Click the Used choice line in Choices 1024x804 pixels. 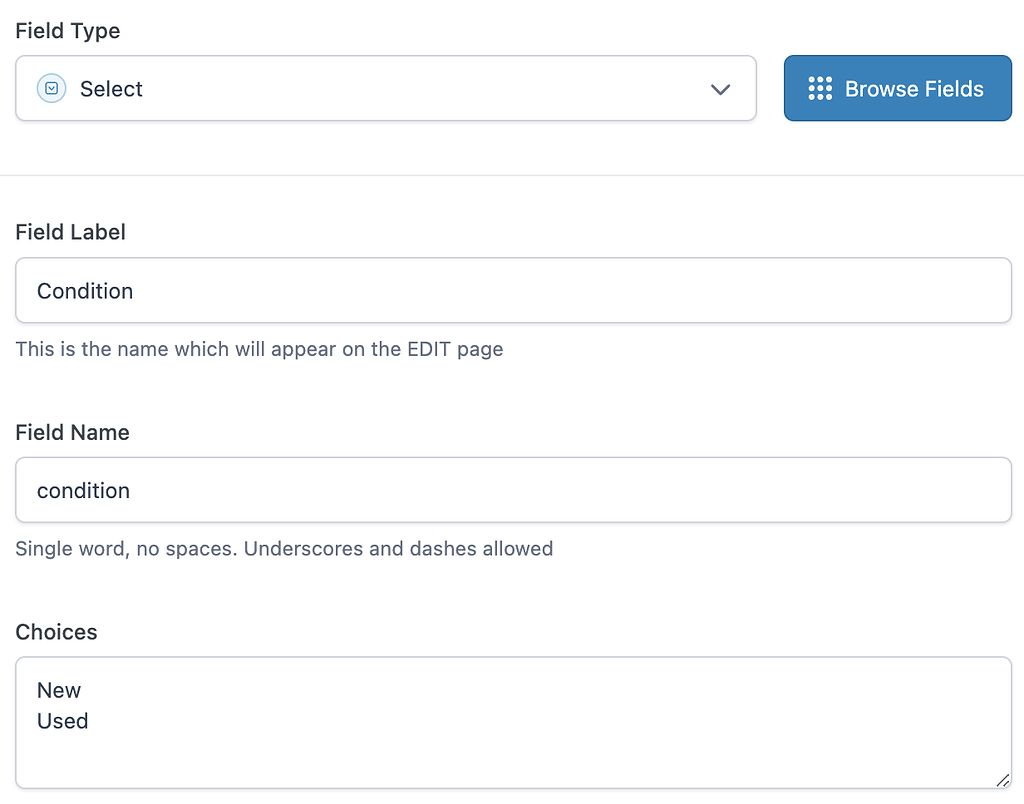[62, 721]
